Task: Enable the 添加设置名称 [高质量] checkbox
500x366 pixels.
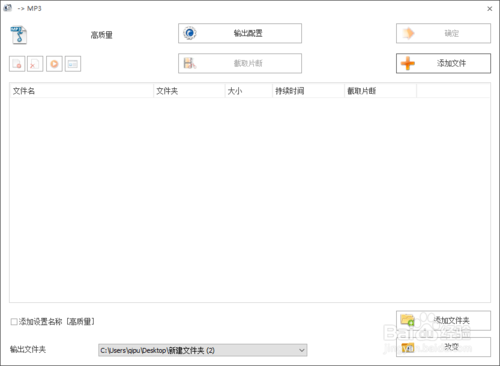Action: [14, 322]
